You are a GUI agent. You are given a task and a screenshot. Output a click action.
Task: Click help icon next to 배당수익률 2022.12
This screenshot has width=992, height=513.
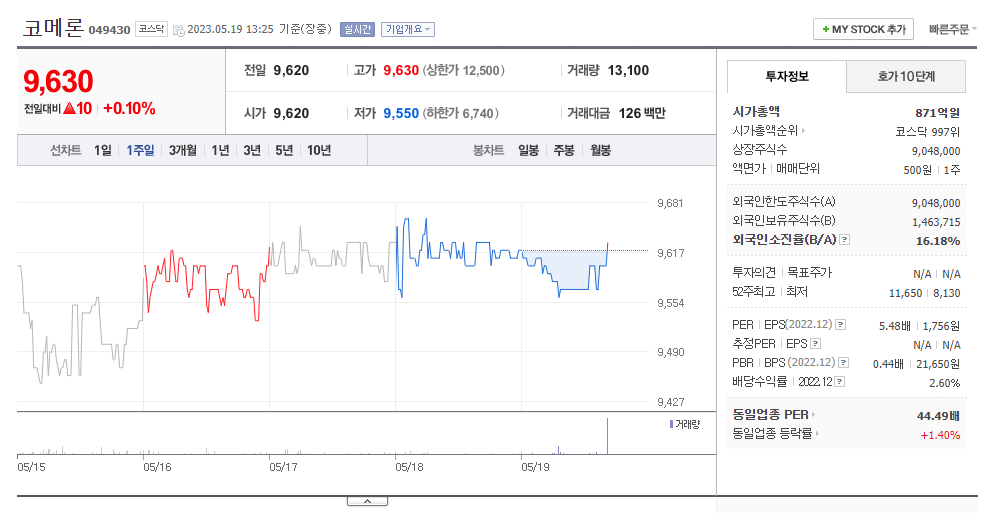[x=840, y=381]
